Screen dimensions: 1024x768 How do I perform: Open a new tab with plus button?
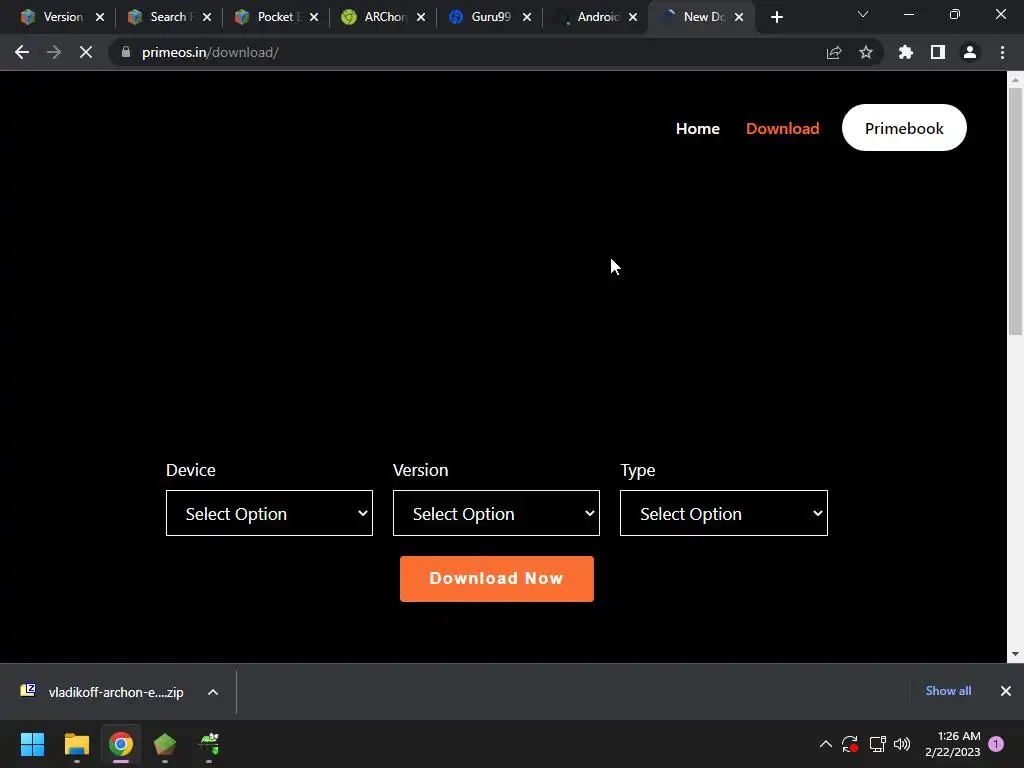point(776,17)
